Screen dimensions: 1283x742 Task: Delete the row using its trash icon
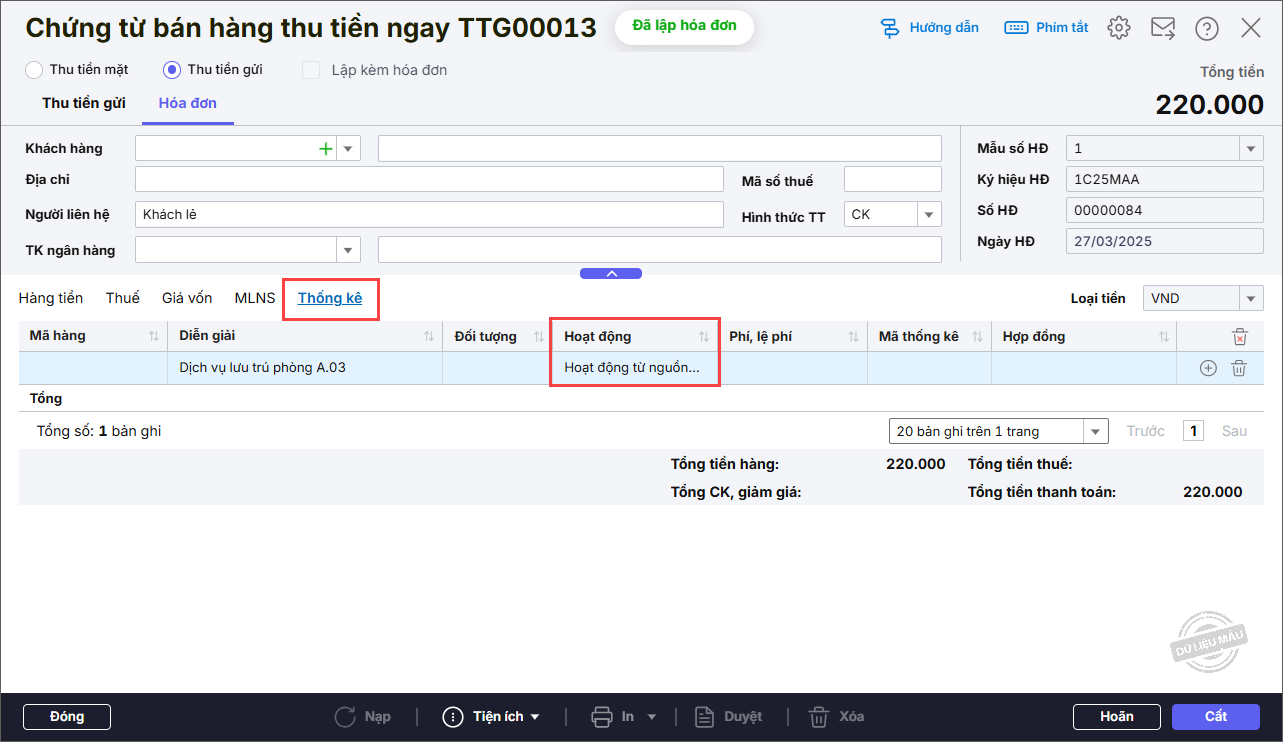coord(1239,368)
